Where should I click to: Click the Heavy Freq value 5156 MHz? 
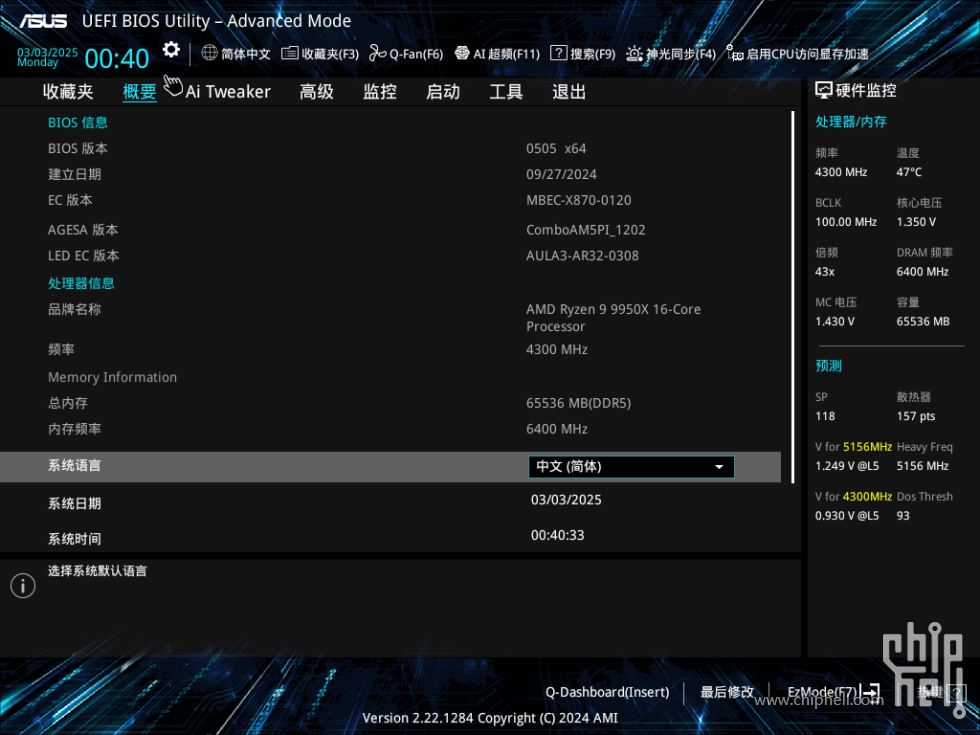click(x=922, y=466)
